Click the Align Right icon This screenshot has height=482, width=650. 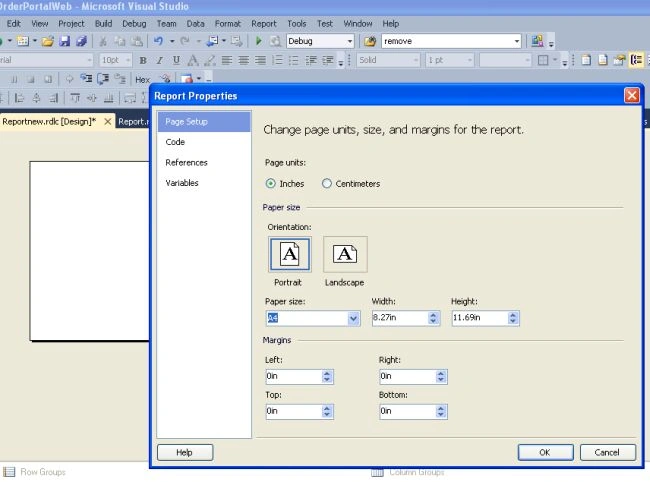pyautogui.click(x=260, y=61)
